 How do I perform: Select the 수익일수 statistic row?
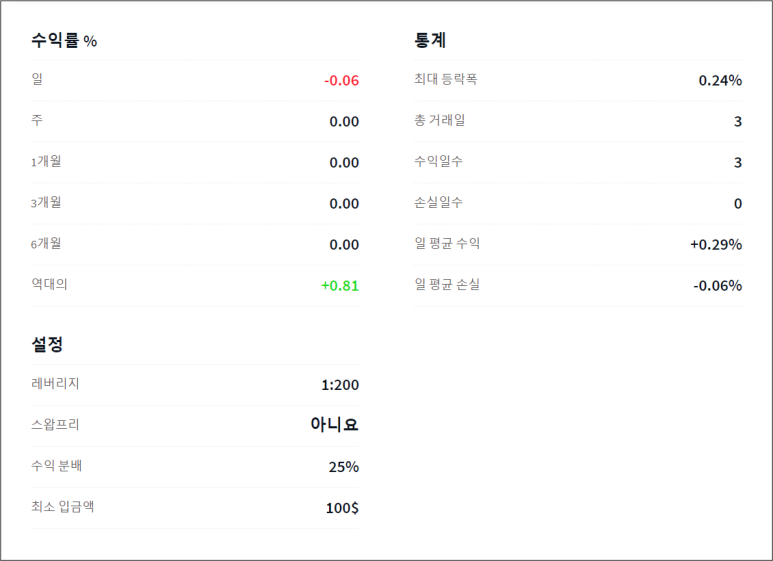(578, 162)
